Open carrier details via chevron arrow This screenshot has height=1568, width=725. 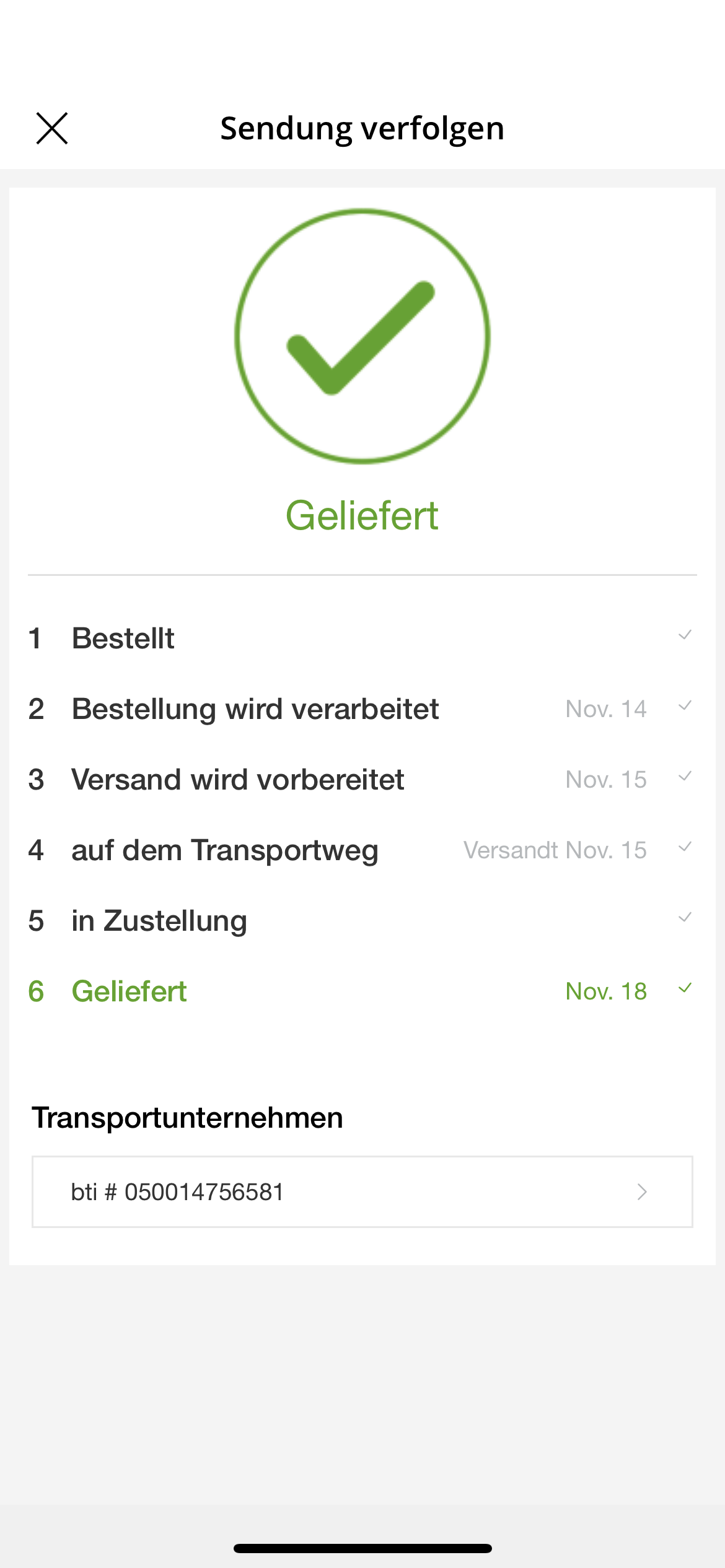point(642,1192)
